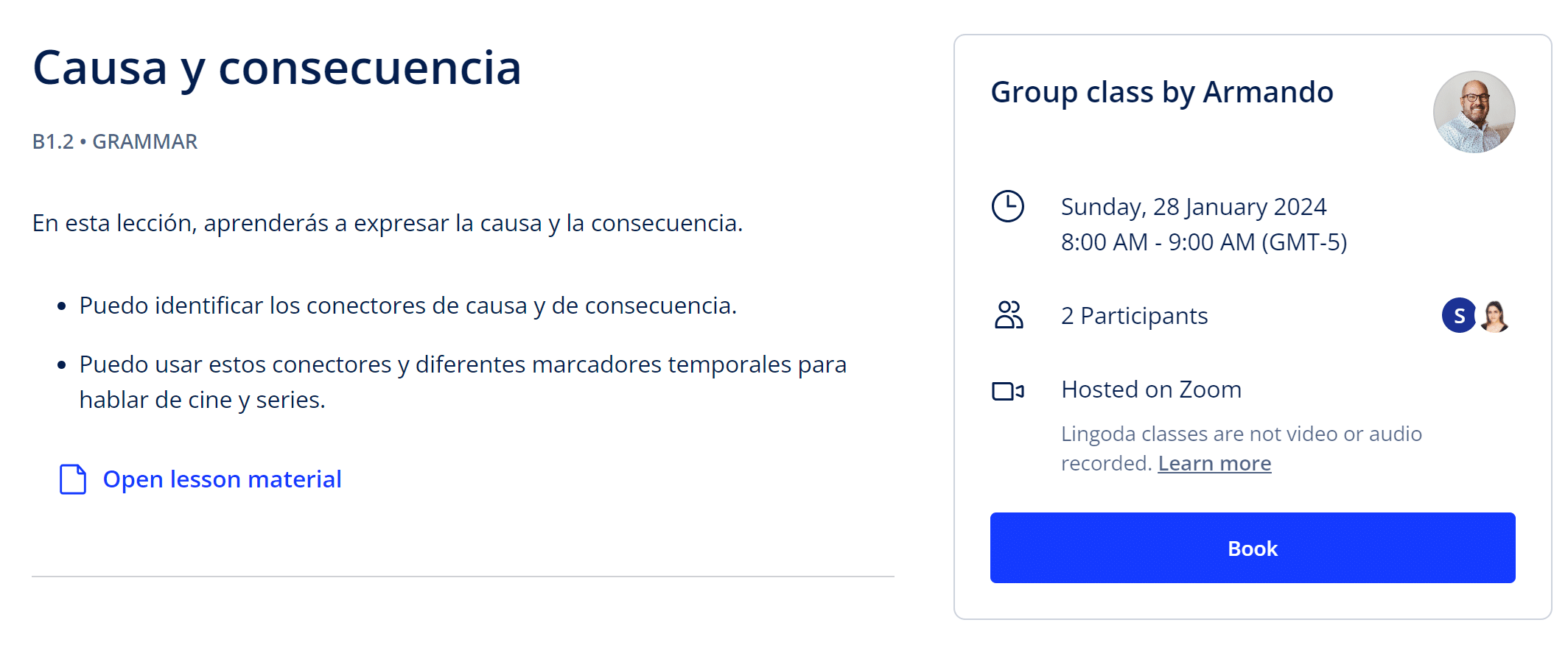Click the female participant's avatar photo
This screenshot has height=645, width=1568.
1494,316
